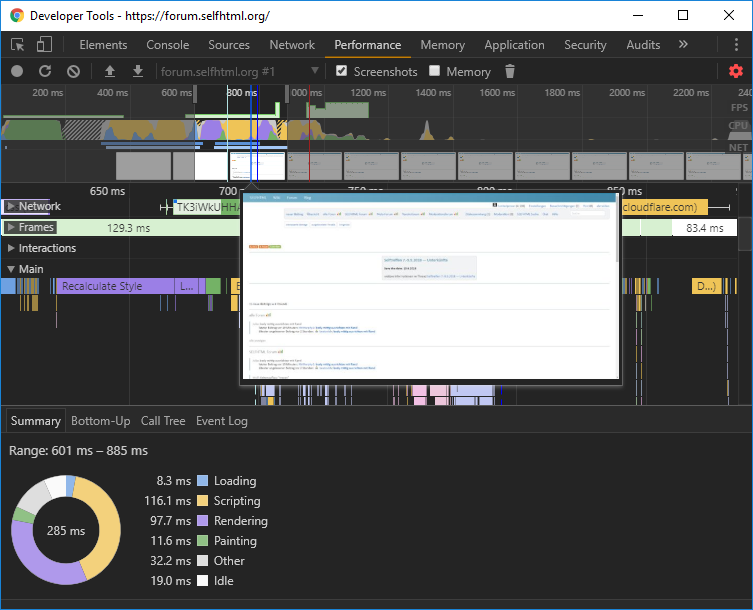
Task: Toggle the device toolbar icon
Action: pos(44,45)
